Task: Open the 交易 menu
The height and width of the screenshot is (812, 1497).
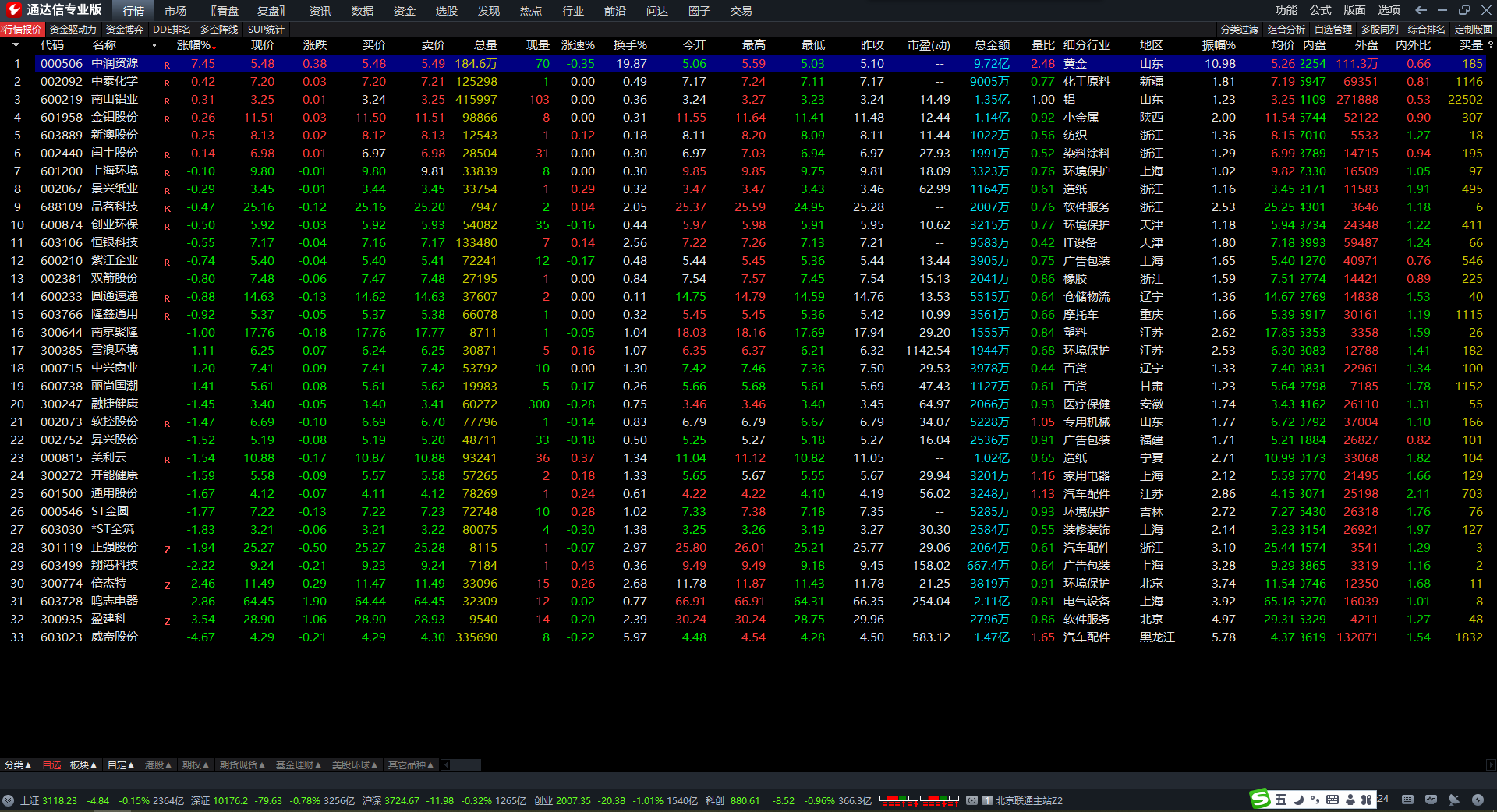Action: 741,11
